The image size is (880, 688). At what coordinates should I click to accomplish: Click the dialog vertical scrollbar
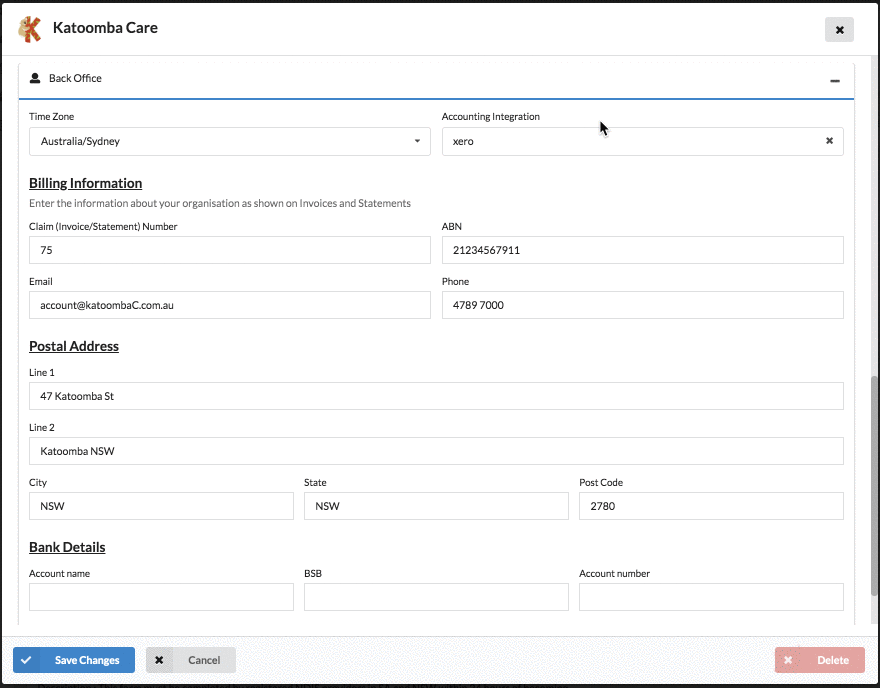pyautogui.click(x=874, y=485)
